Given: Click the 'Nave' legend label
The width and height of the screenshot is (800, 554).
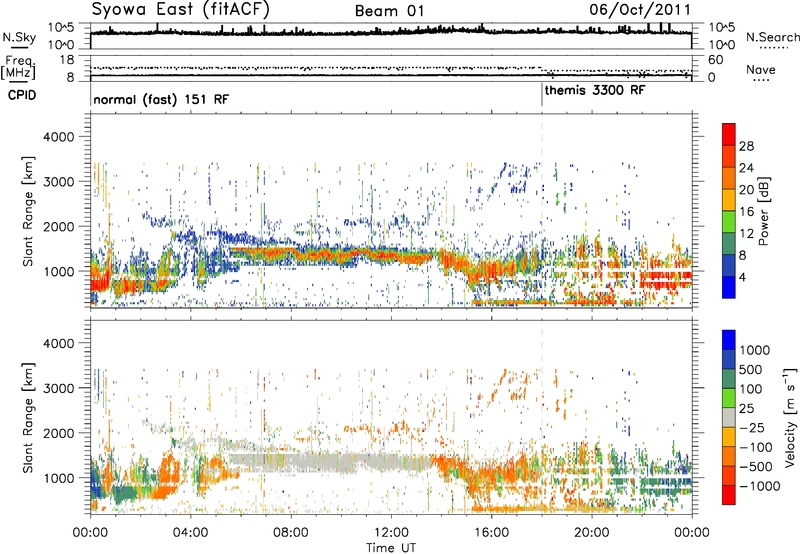Looking at the screenshot, I should click(761, 70).
